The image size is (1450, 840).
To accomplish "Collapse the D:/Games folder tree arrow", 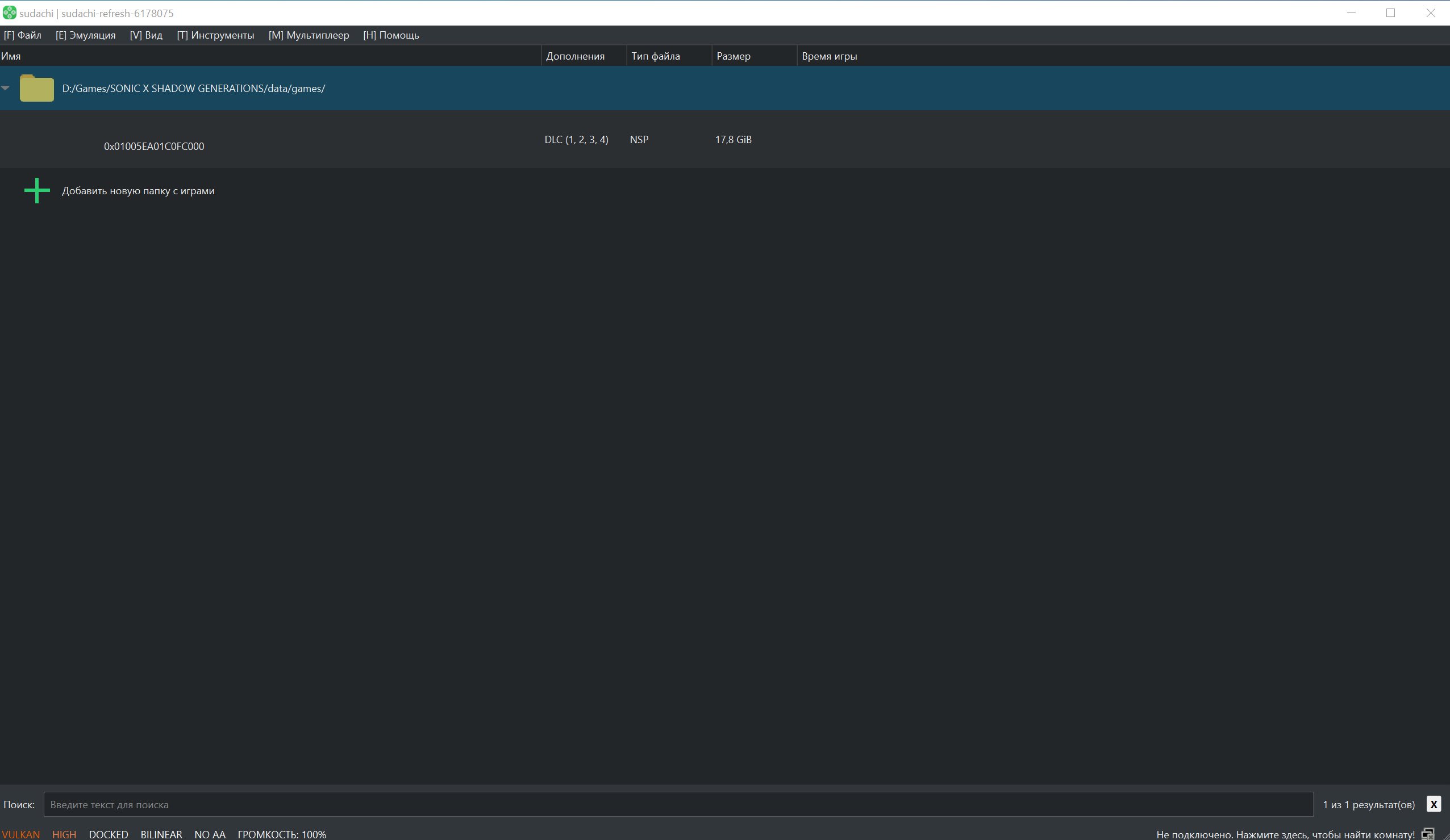I will coord(6,88).
